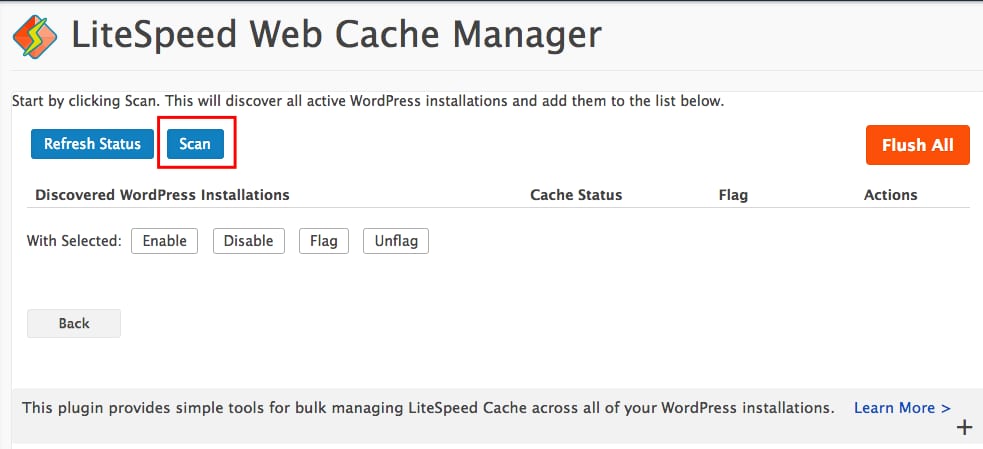Screen dimensions: 983x449
Task: Click the plugin description text in footer
Action: tap(428, 408)
